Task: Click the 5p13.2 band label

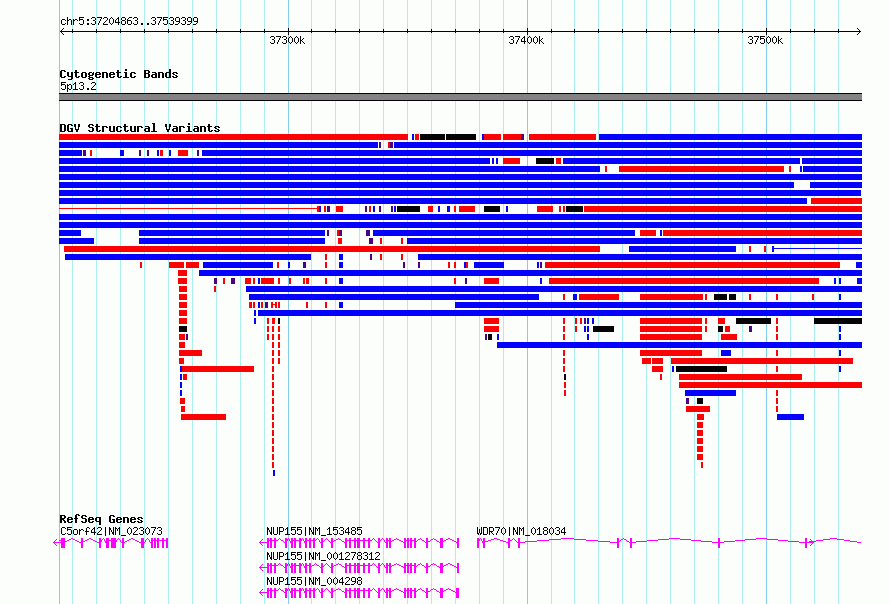Action: pos(78,86)
